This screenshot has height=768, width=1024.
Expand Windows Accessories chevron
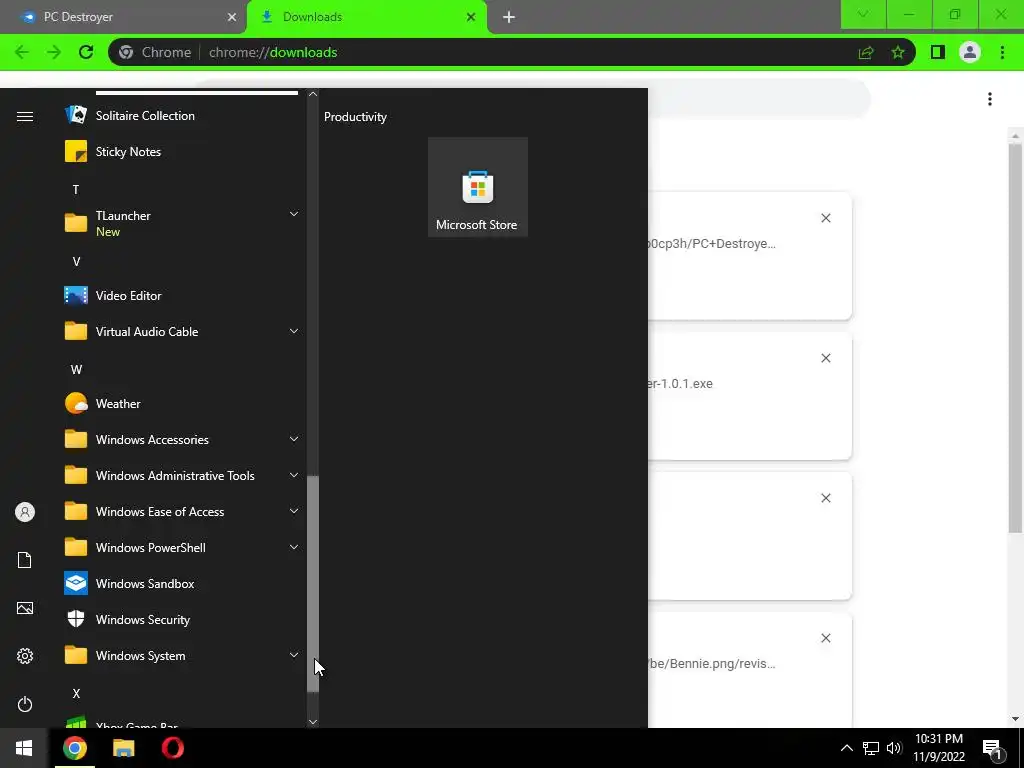tap(294, 440)
